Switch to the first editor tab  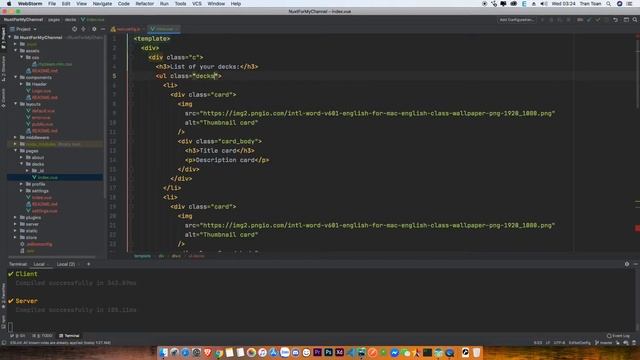tap(127, 29)
